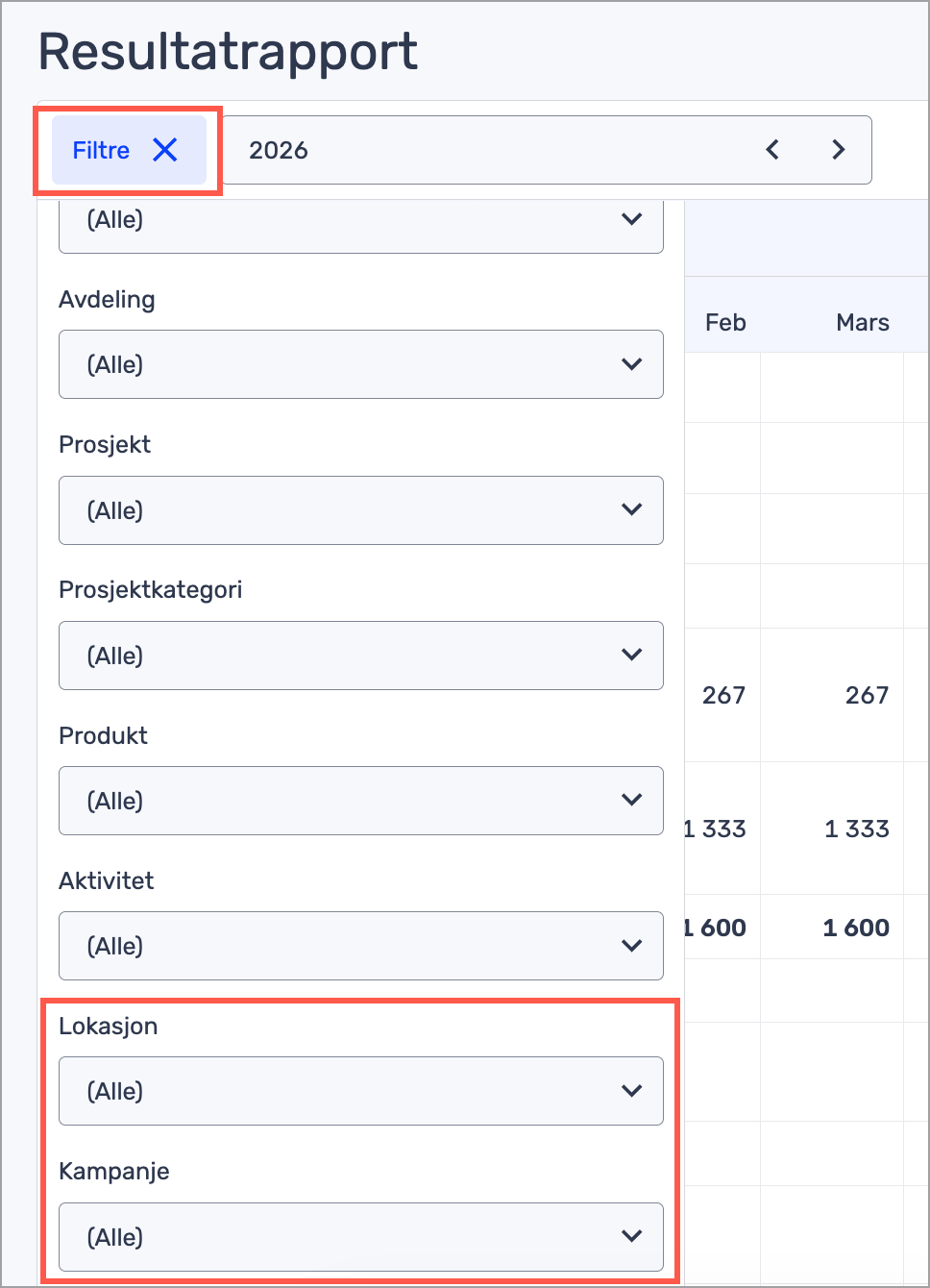Close the Filtre panel with X icon
Image resolution: width=930 pixels, height=1288 pixels.
pos(165,150)
